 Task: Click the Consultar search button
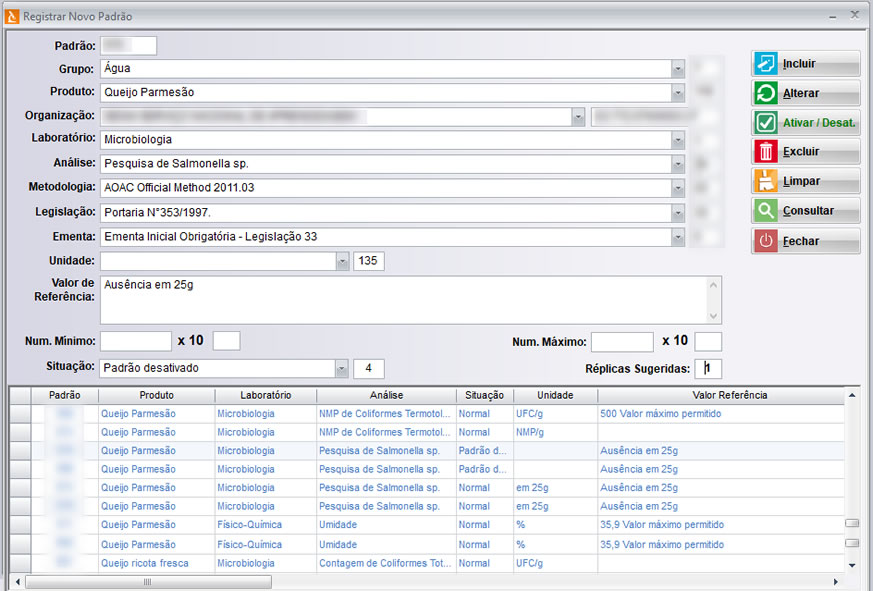point(806,211)
